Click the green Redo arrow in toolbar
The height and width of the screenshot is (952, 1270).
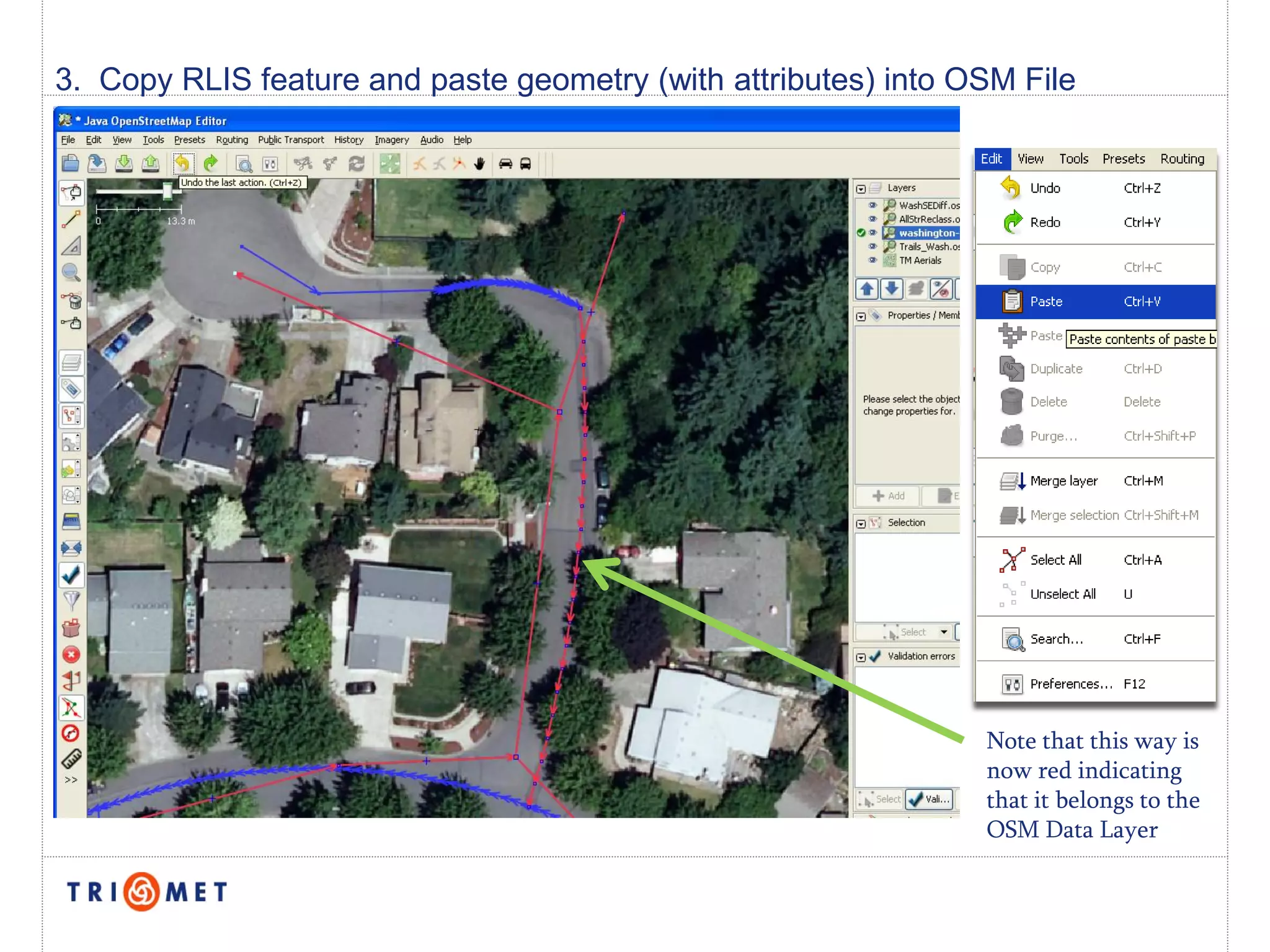(211, 164)
